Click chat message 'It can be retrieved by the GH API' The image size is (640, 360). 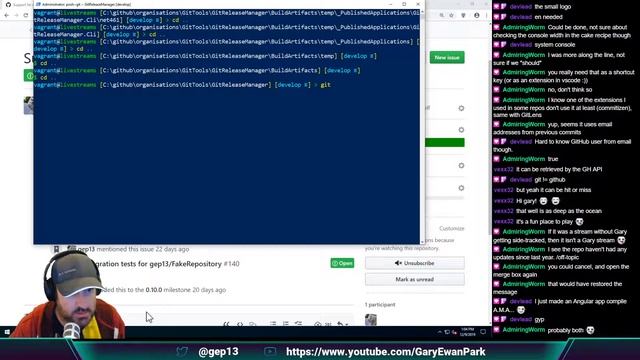click(x=559, y=169)
